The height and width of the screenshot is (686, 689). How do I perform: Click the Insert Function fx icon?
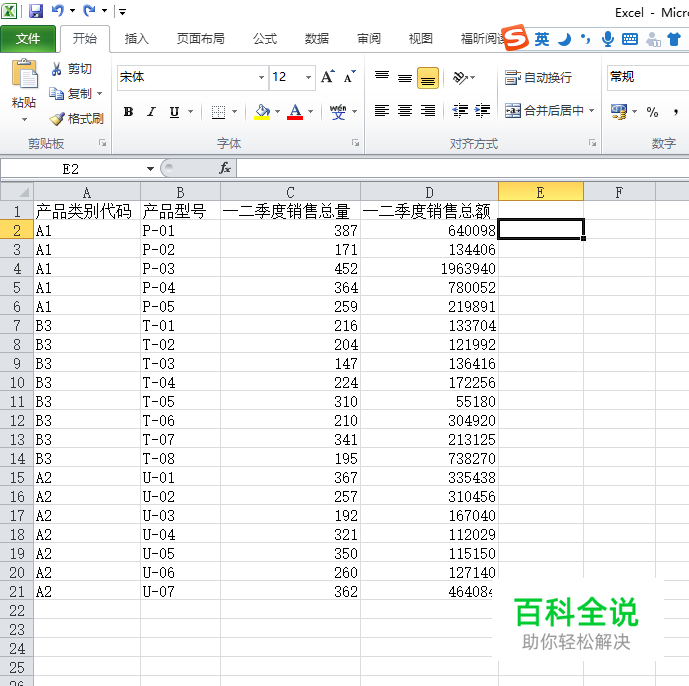tap(225, 168)
